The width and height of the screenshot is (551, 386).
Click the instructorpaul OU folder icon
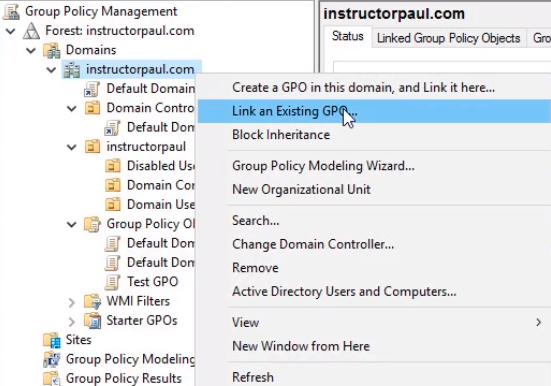tap(92, 147)
